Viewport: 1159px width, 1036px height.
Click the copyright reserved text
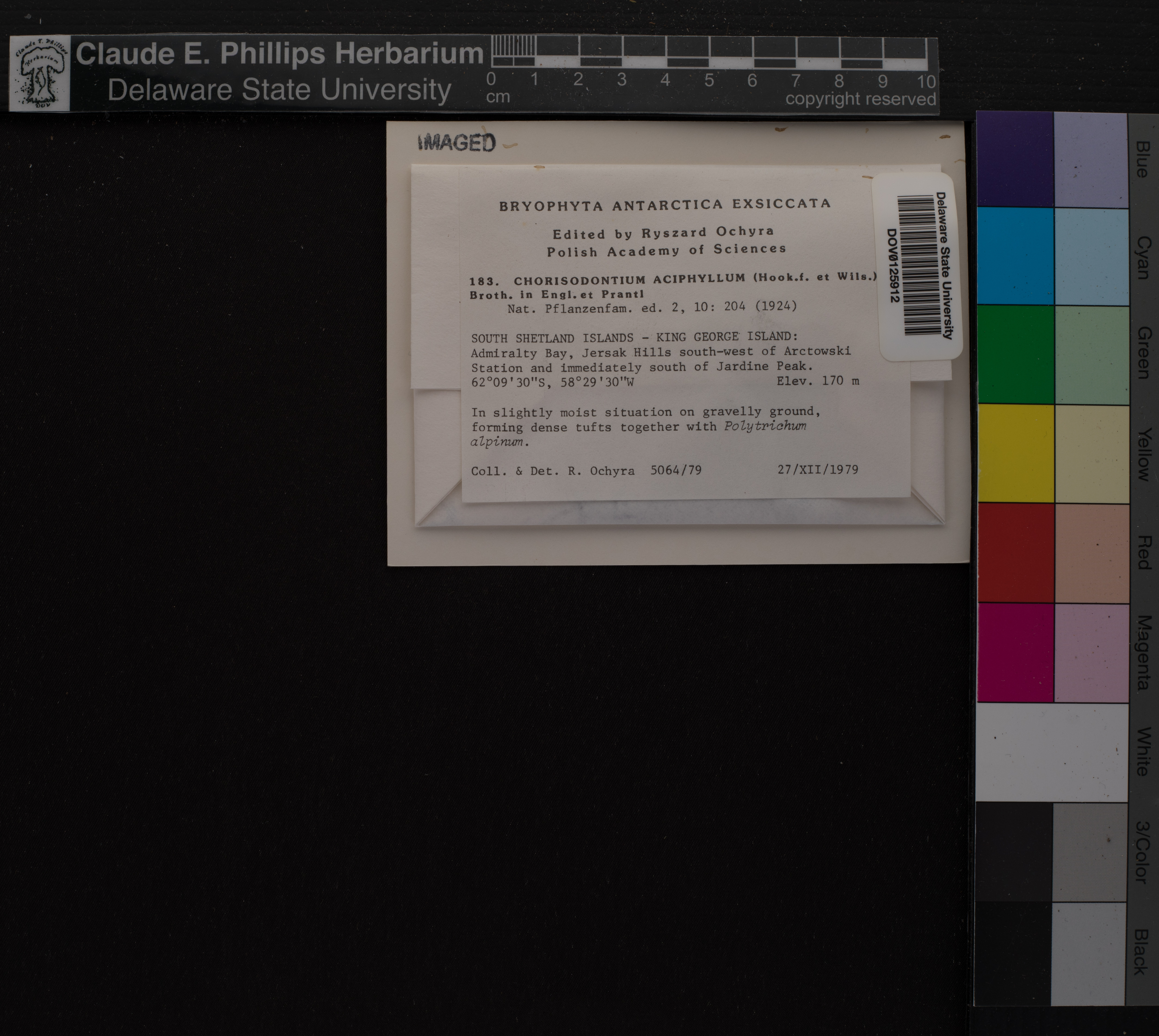tap(860, 99)
